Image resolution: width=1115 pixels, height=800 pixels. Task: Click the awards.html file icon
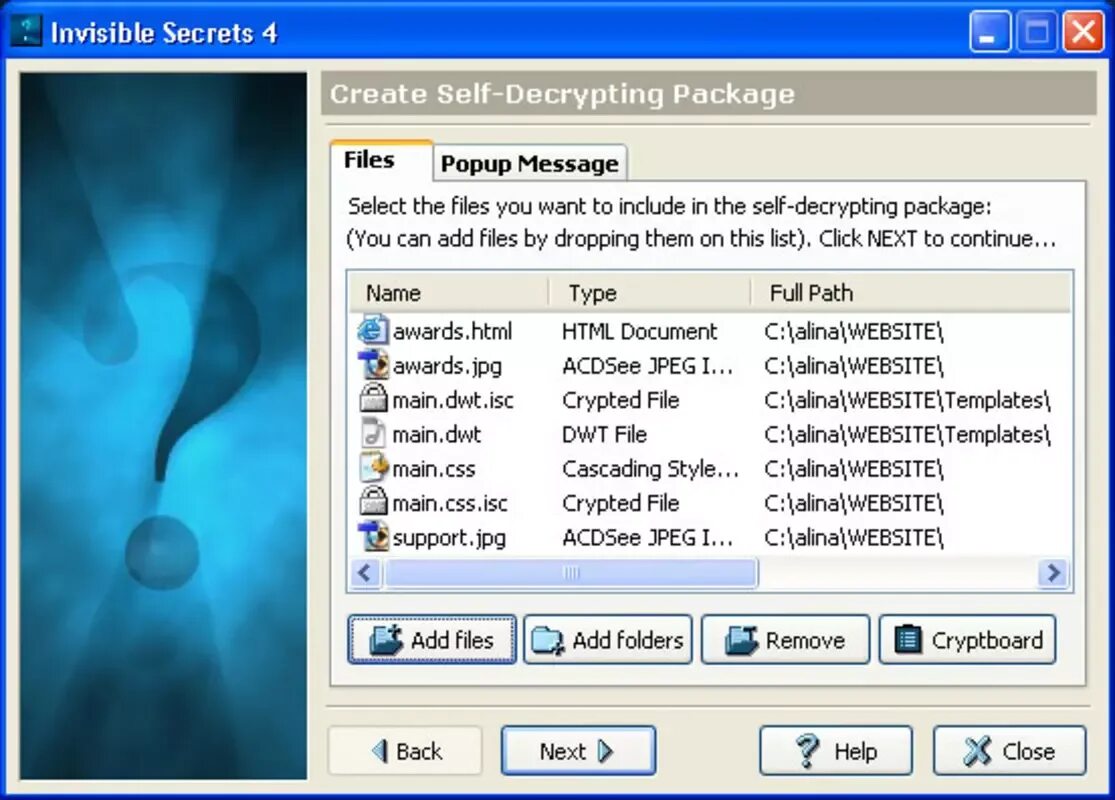pos(373,331)
